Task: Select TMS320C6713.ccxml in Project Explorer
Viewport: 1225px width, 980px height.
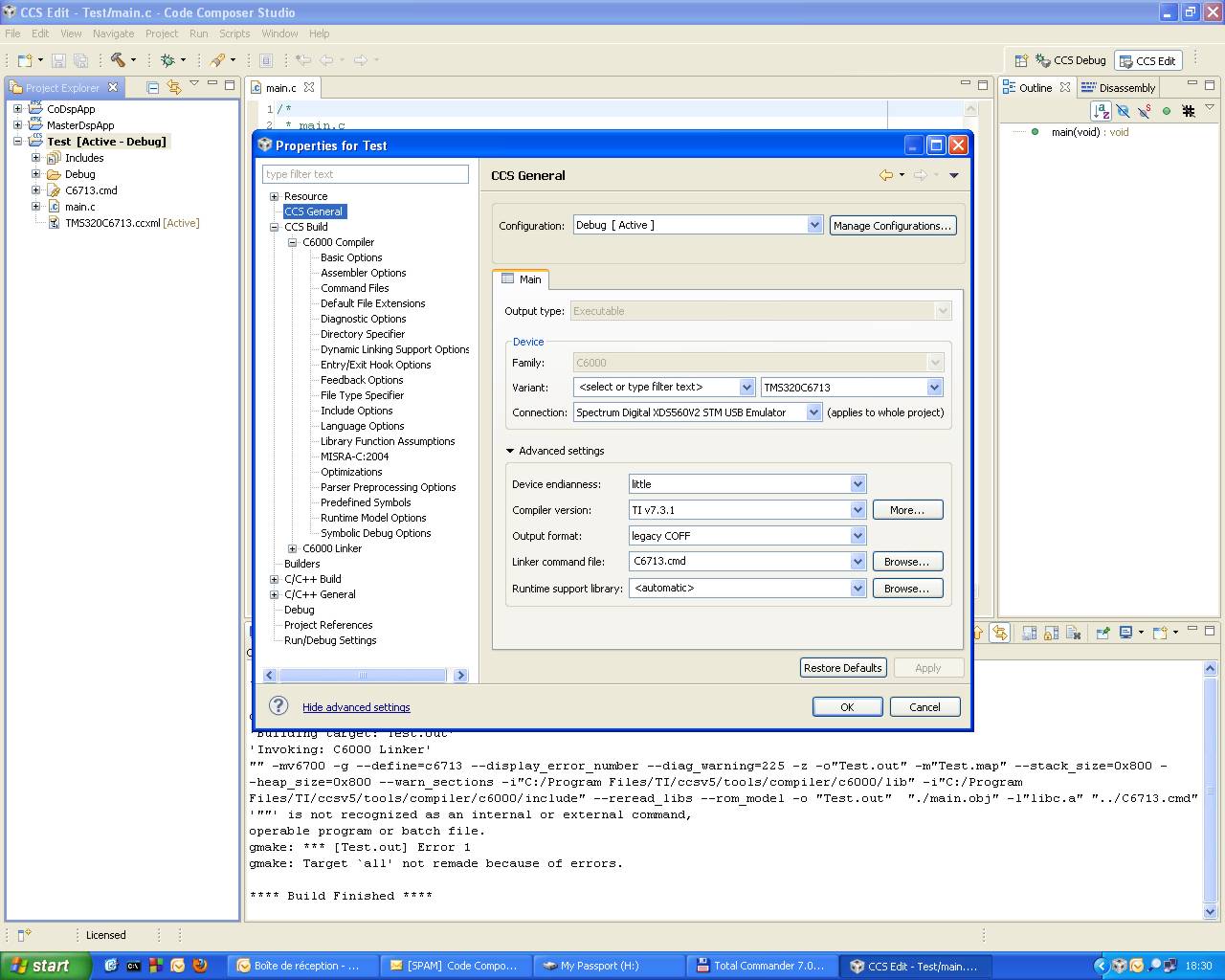Action: [123, 223]
